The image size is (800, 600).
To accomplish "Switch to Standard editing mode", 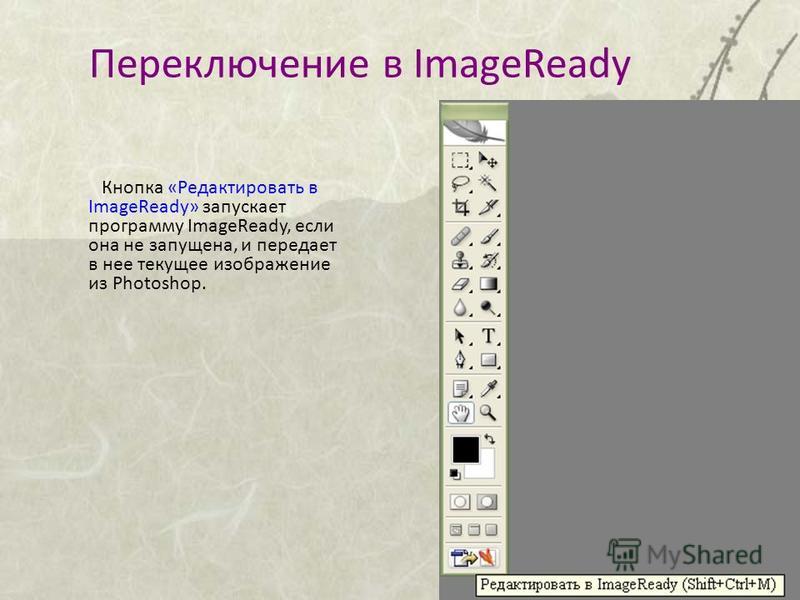I will pyautogui.click(x=460, y=502).
